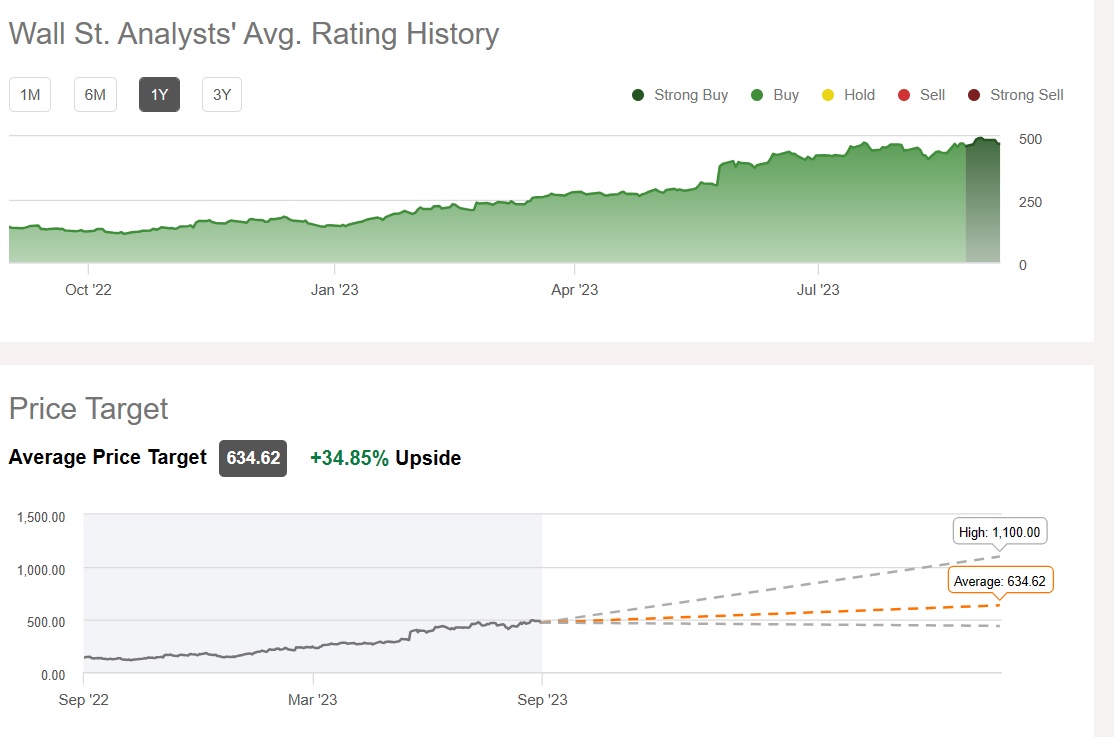Switch to the 3Y range view
The height and width of the screenshot is (737, 1114).
(x=222, y=95)
